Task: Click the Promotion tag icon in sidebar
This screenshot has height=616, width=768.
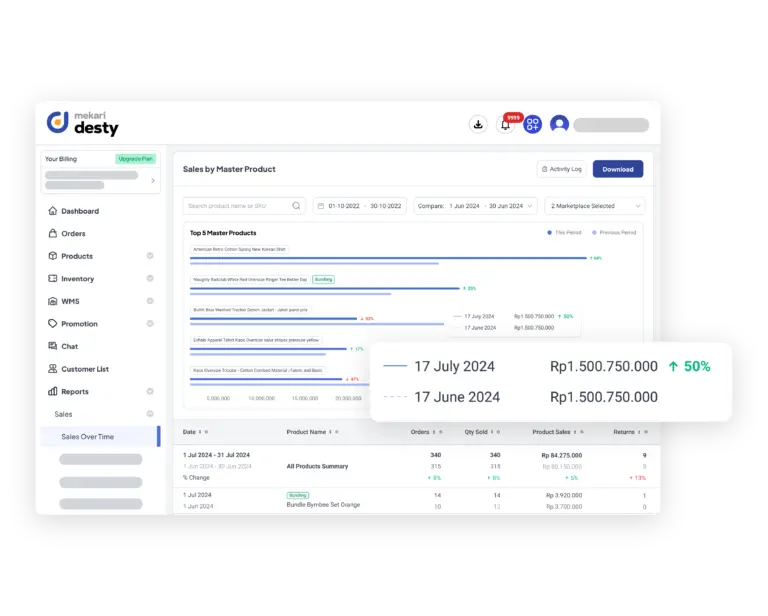Action: click(x=52, y=324)
